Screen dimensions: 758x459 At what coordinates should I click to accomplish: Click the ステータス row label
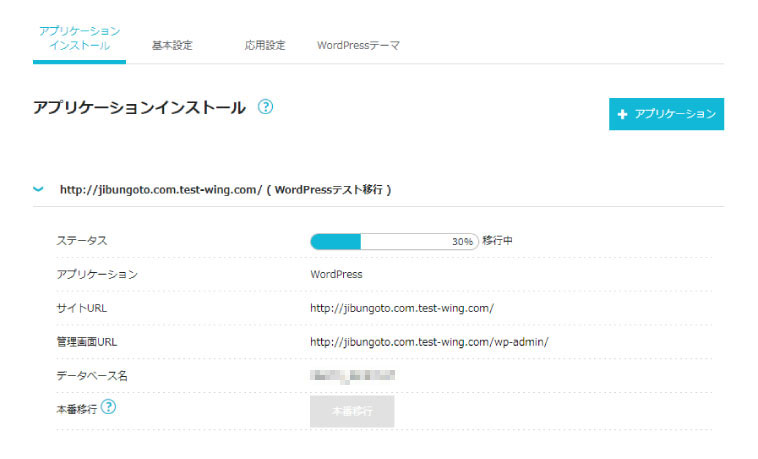[x=81, y=241]
